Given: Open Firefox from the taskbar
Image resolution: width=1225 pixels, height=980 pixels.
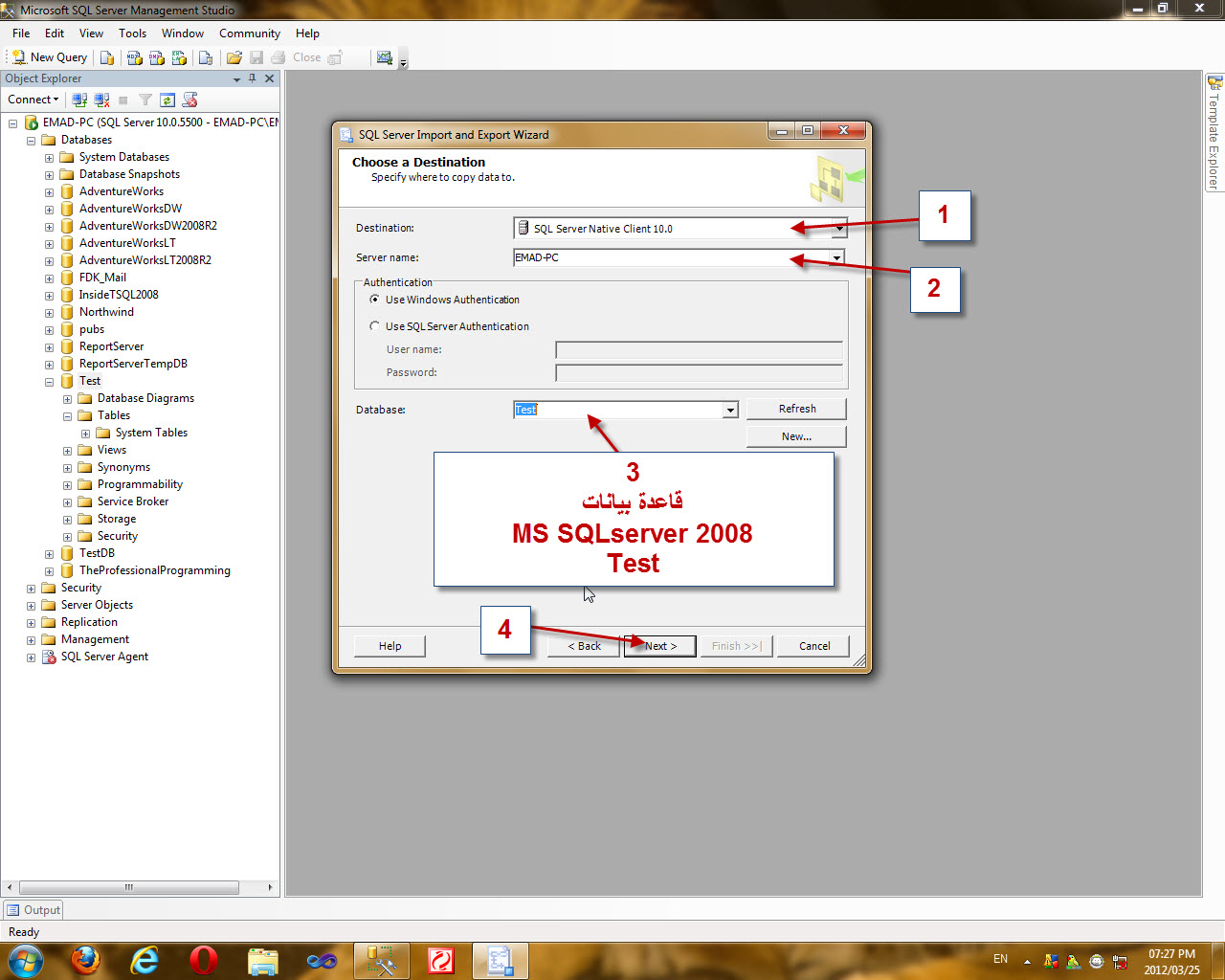Looking at the screenshot, I should pos(85,960).
